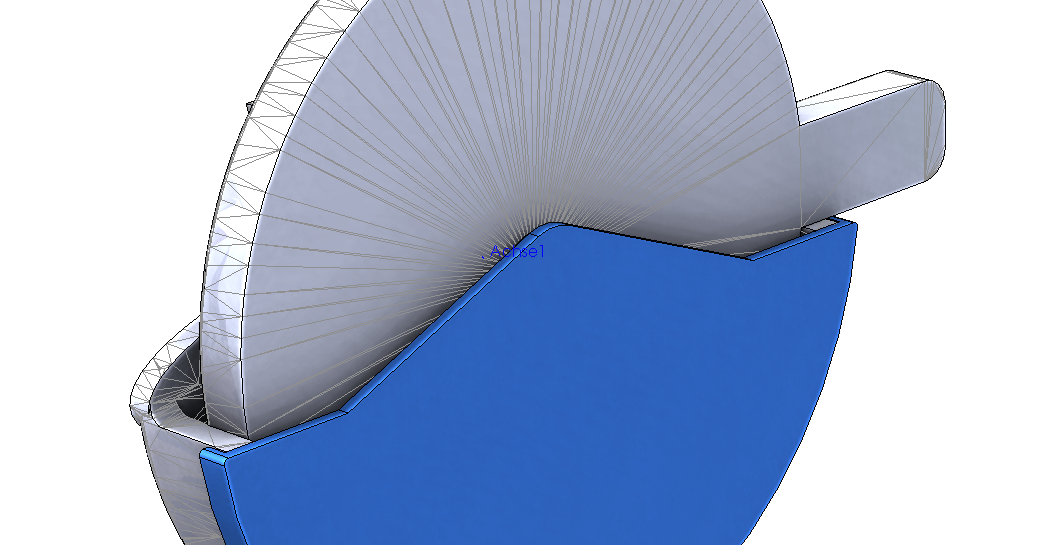The width and height of the screenshot is (1038, 545).
Task: Pick the rounded top corner of the blue cover
Action: click(553, 227)
